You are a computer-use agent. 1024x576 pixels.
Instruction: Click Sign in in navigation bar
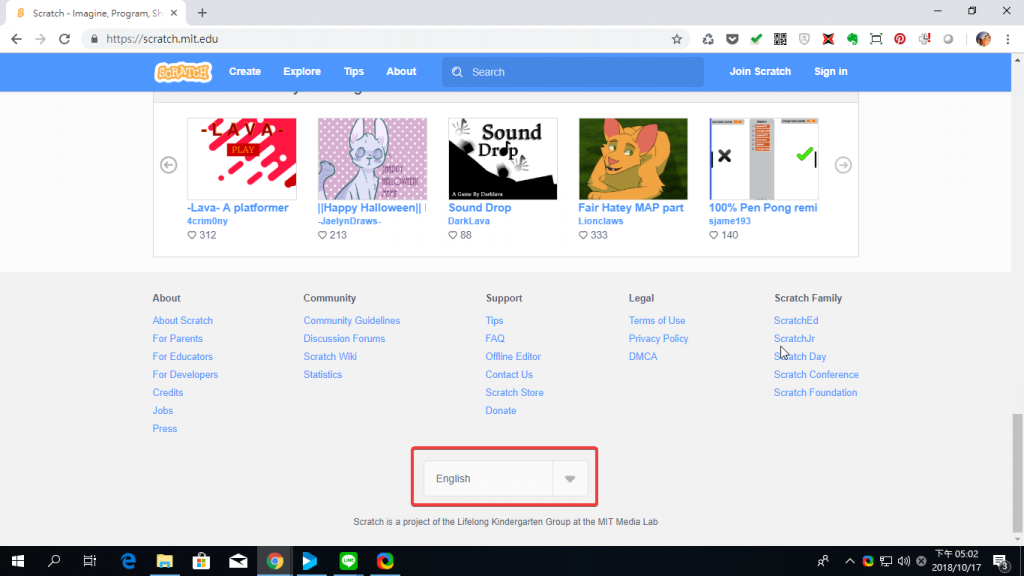point(831,72)
